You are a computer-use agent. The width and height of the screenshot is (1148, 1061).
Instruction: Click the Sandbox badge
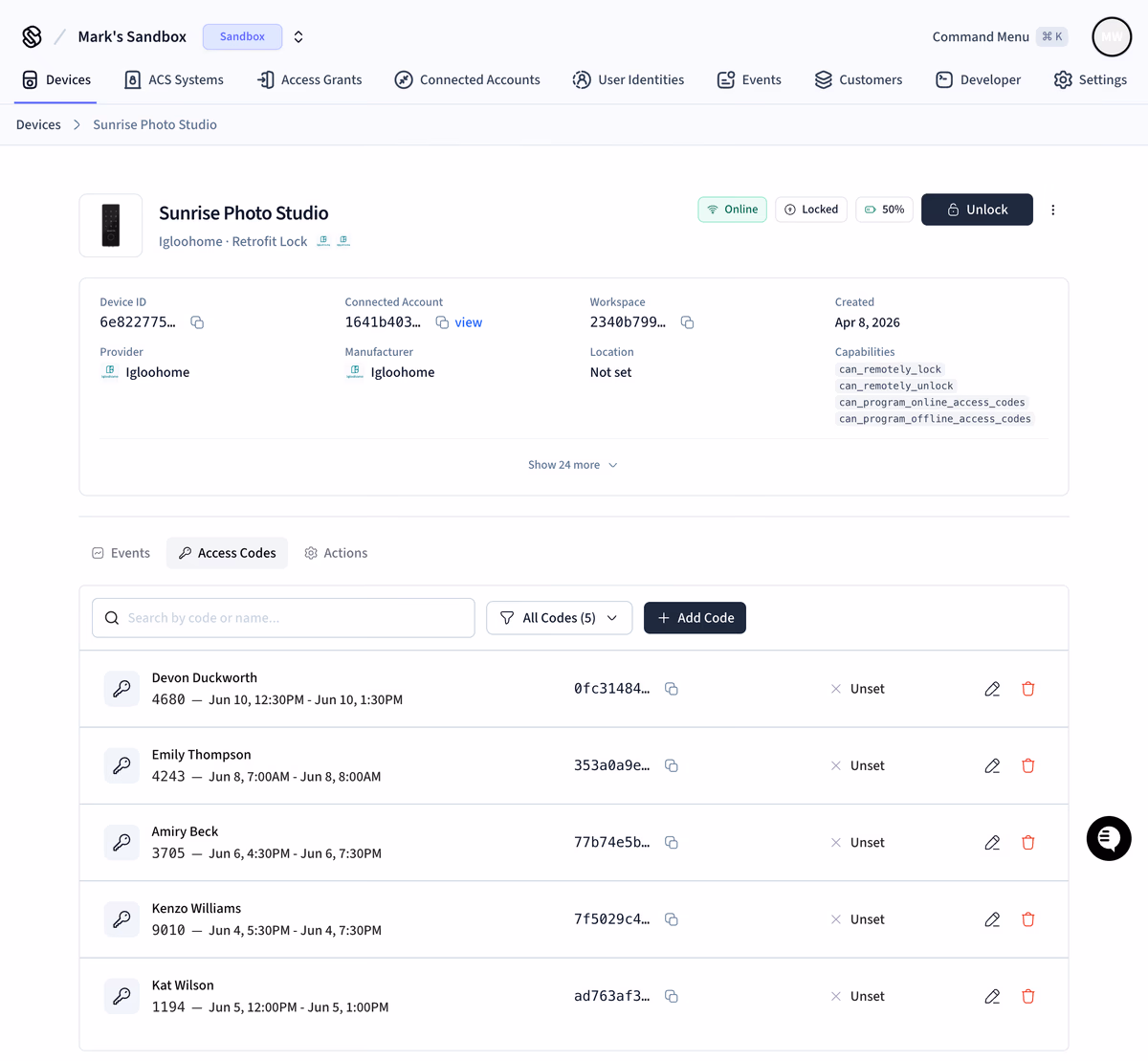pyautogui.click(x=242, y=36)
